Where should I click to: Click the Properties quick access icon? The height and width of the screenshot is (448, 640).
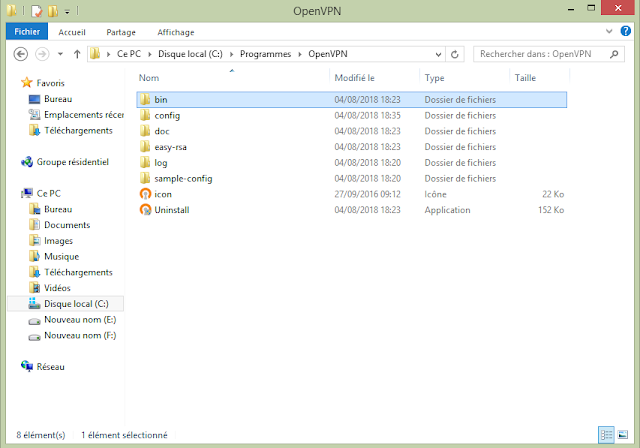[x=37, y=11]
